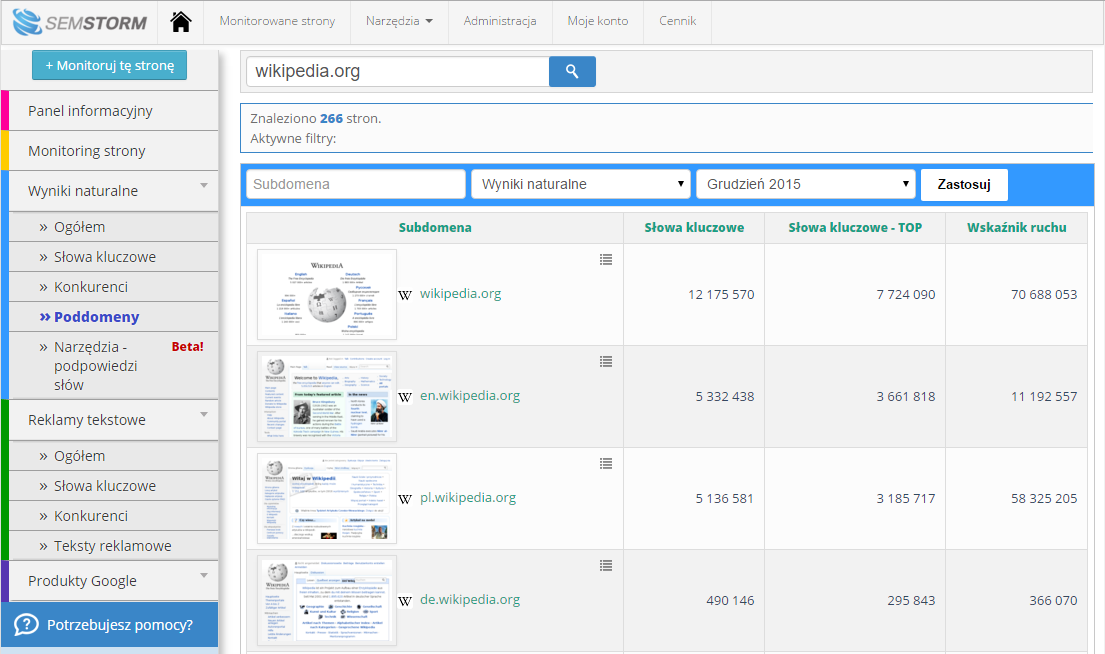Screen dimensions: 1105x654
Task: Click the keyword count 490 146
Action: coord(730,601)
